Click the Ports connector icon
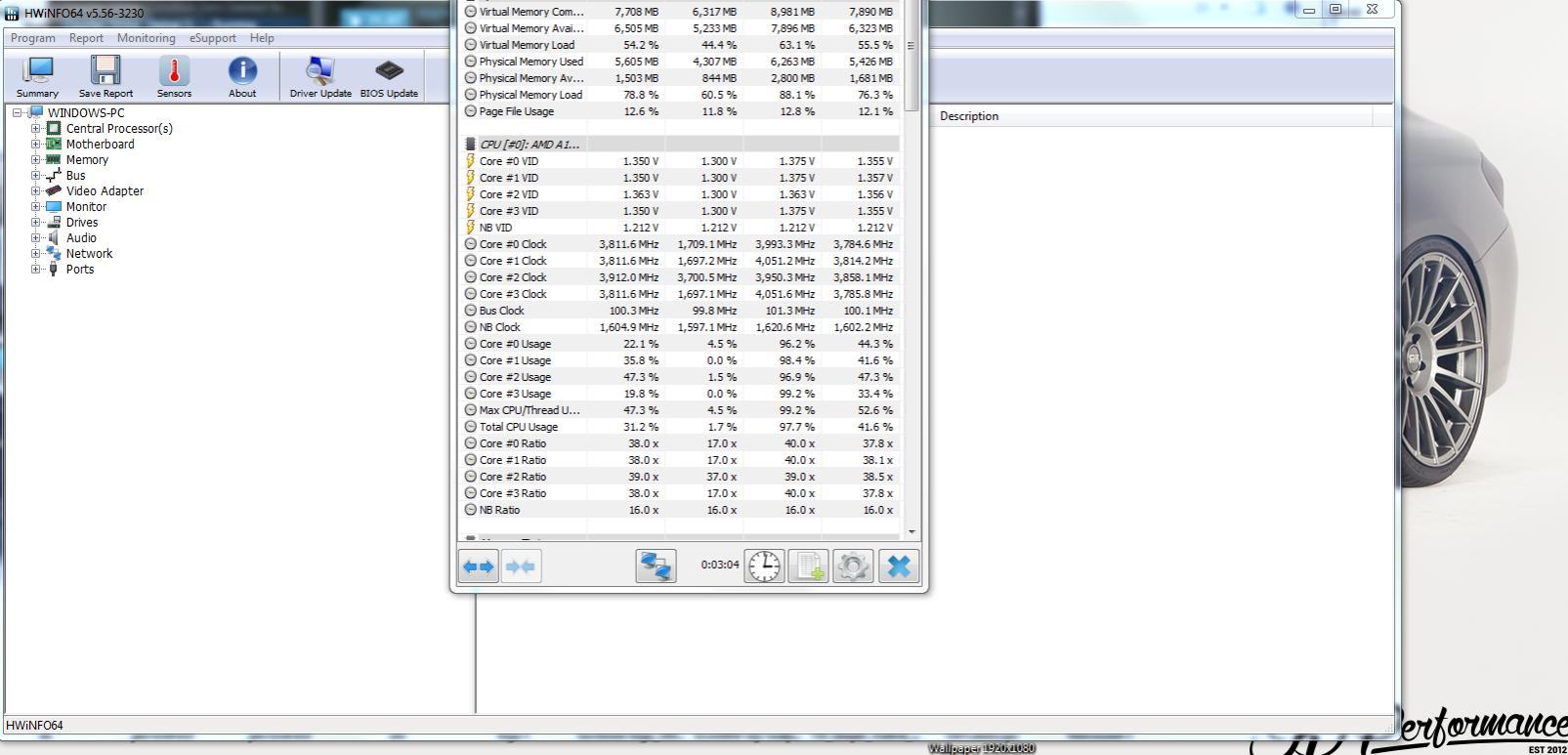This screenshot has height=755, width=1568. pos(54,269)
